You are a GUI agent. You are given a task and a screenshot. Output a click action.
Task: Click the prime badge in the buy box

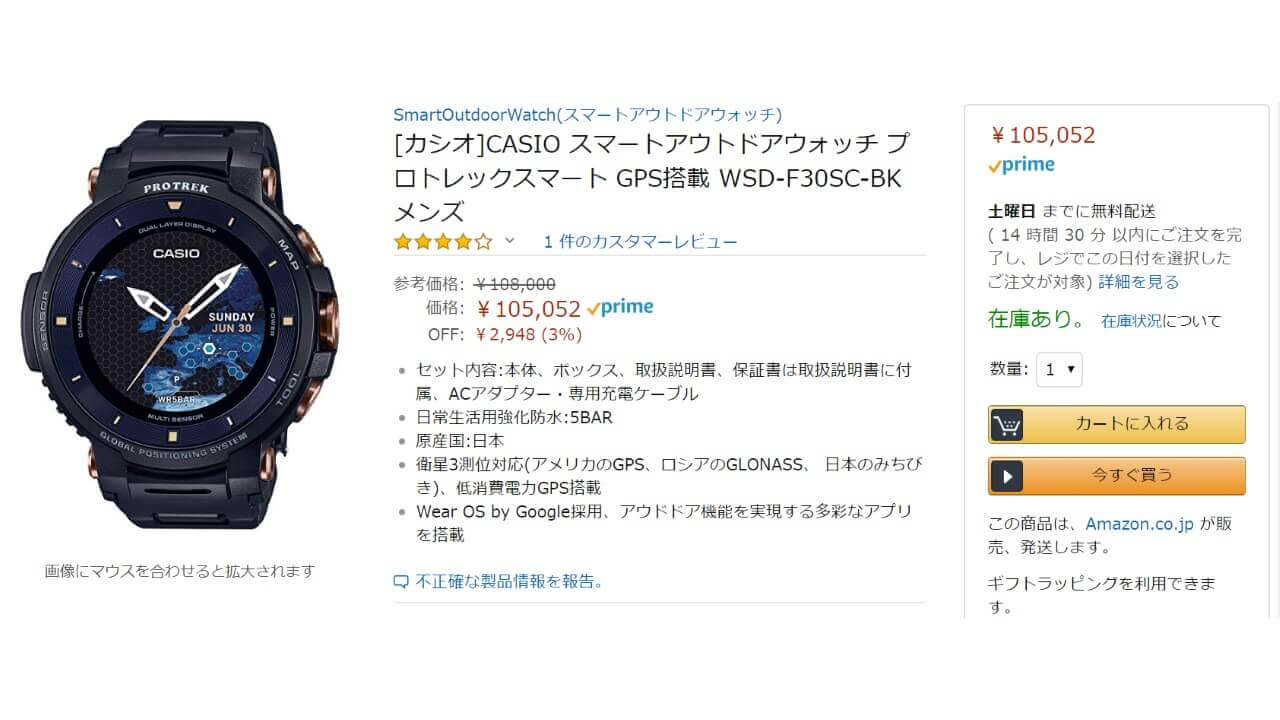tap(1021, 165)
